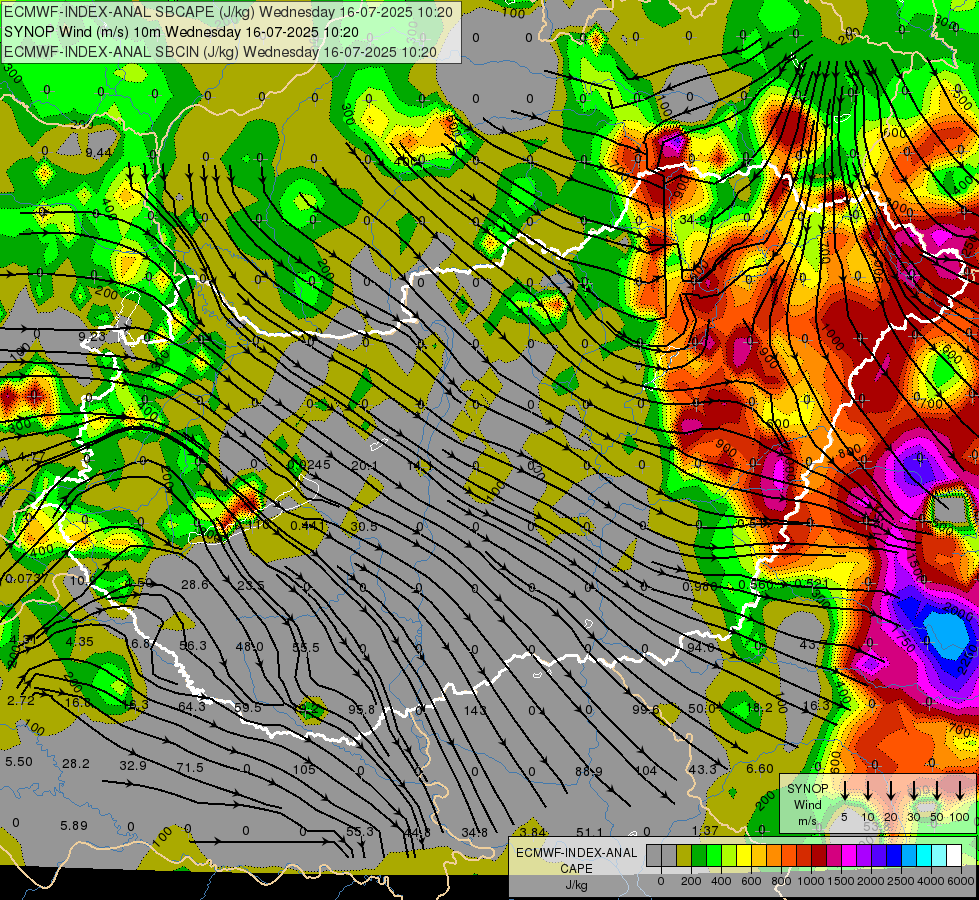Click the SBCIN title line
The image size is (979, 900).
(x=220, y=52)
